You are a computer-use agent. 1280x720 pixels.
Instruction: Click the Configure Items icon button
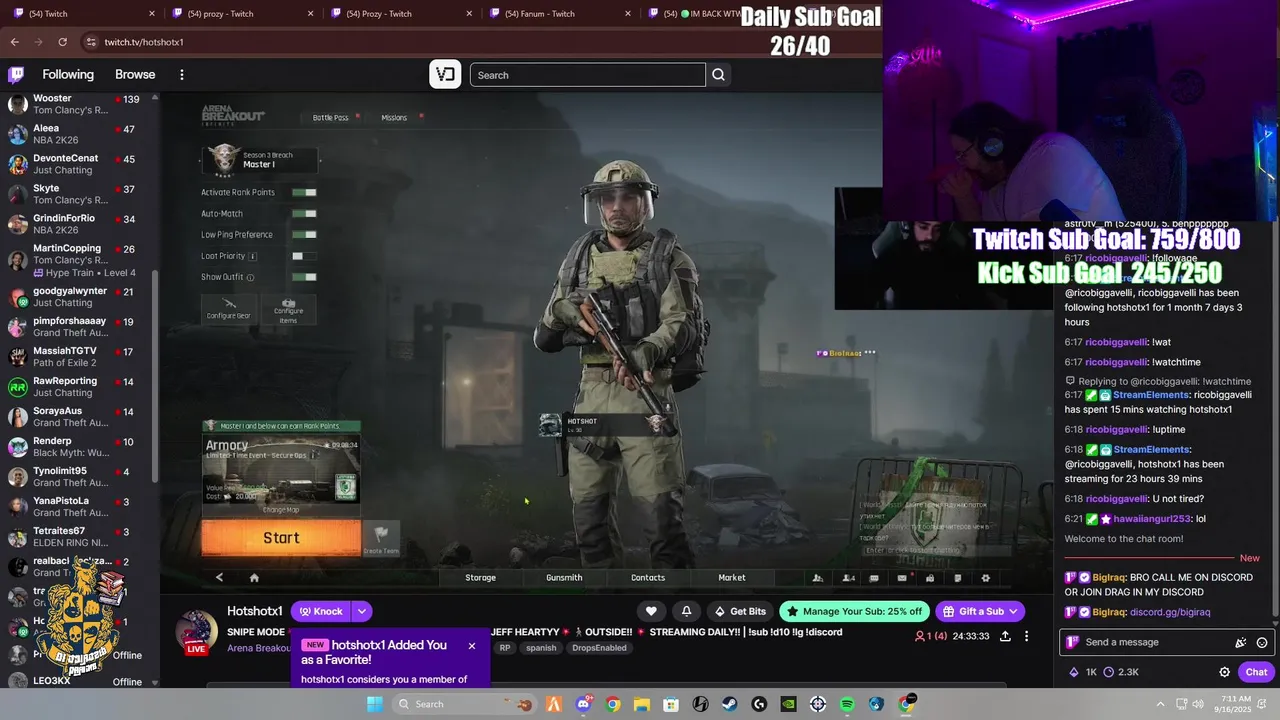(x=288, y=309)
